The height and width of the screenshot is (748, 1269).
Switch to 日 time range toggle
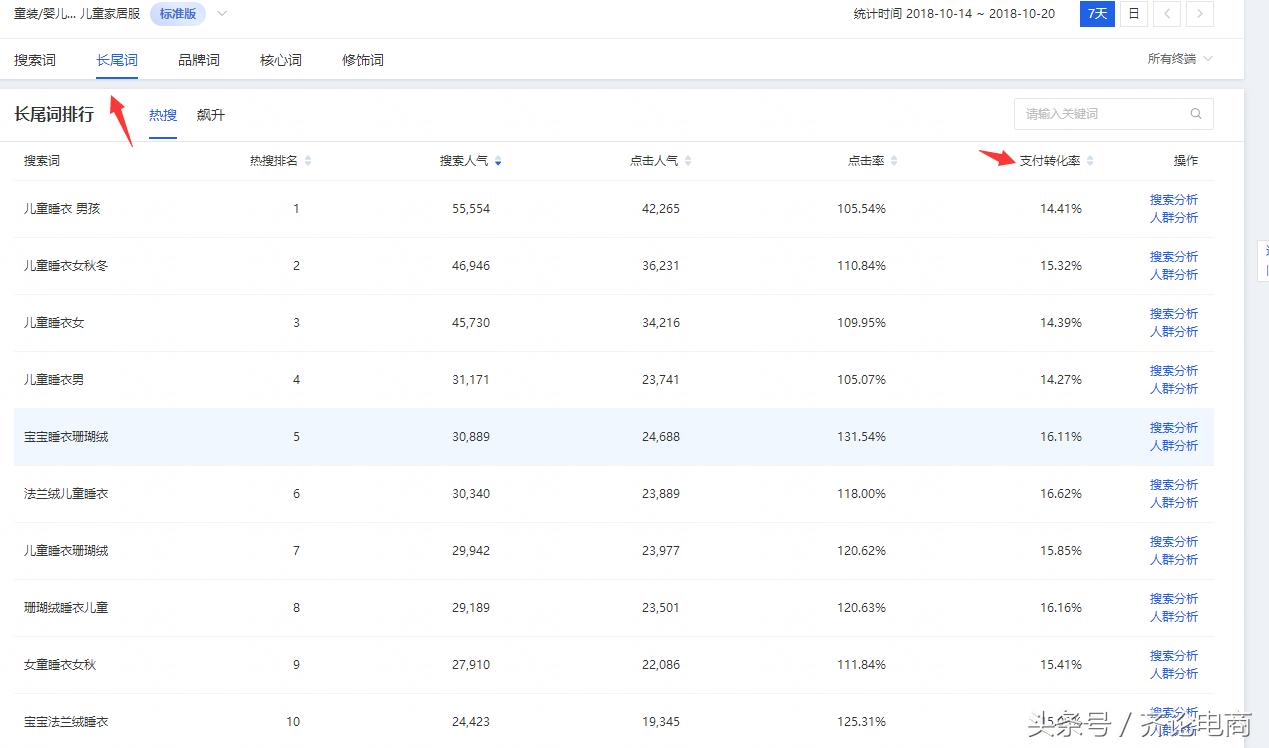pyautogui.click(x=1133, y=14)
